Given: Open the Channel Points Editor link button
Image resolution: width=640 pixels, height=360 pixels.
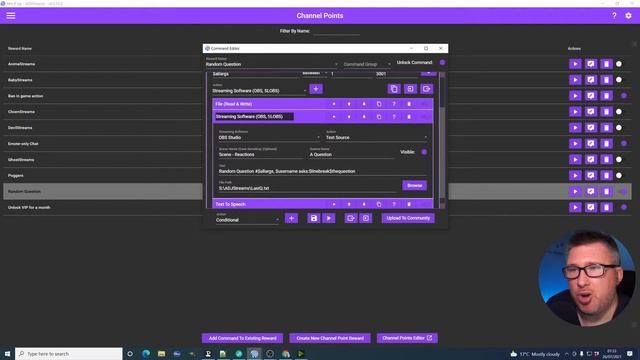Looking at the screenshot, I should (x=407, y=338).
